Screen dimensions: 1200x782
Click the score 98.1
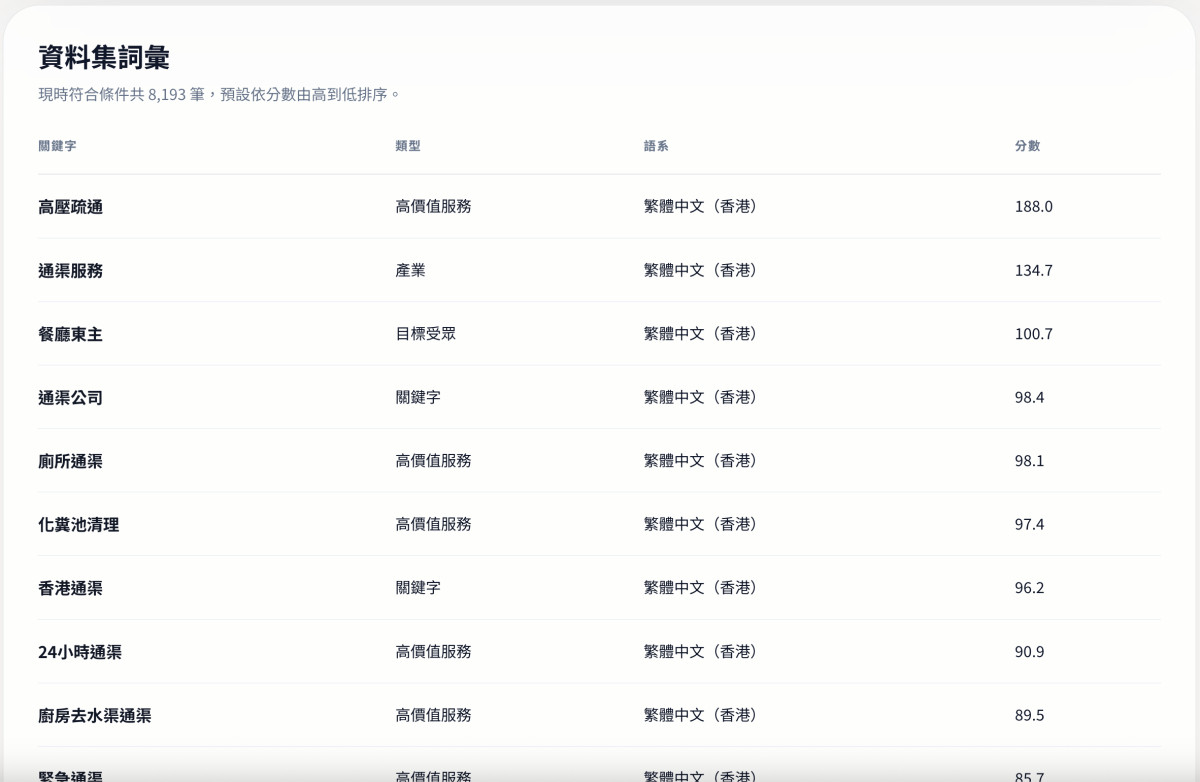coord(1030,461)
